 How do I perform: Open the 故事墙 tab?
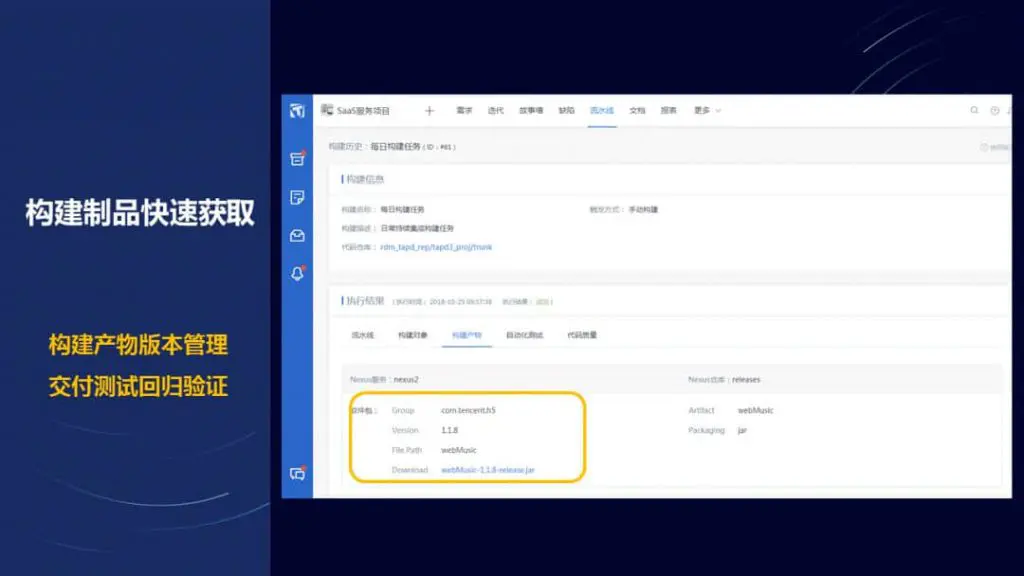pyautogui.click(x=531, y=110)
